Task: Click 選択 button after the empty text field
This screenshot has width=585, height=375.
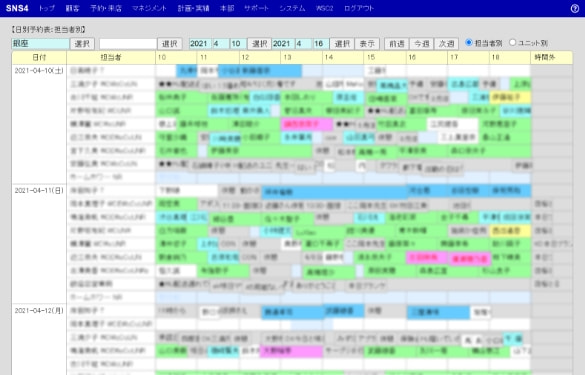Action: pos(170,44)
